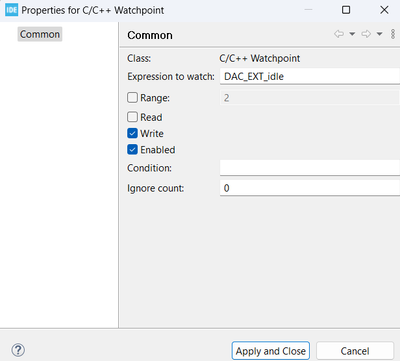Screen dimensions: 400x361
Task: Click the Cancel button
Action: [x=355, y=351]
